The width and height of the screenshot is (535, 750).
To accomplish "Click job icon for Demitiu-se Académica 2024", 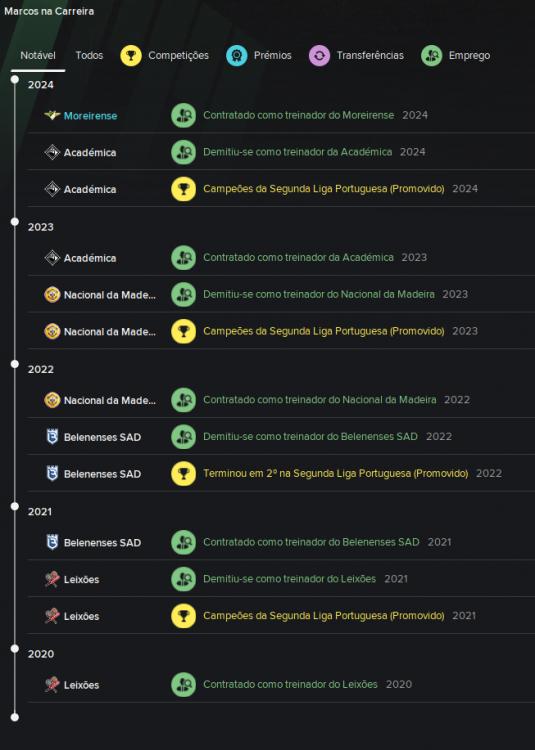I will pyautogui.click(x=184, y=152).
